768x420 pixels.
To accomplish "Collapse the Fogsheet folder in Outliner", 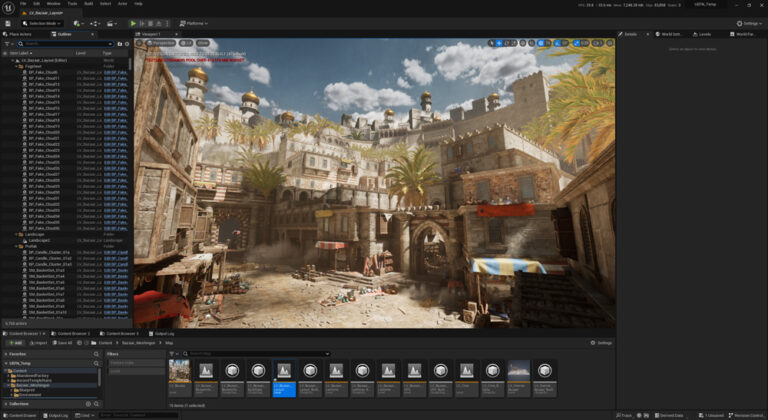I will pos(15,66).
